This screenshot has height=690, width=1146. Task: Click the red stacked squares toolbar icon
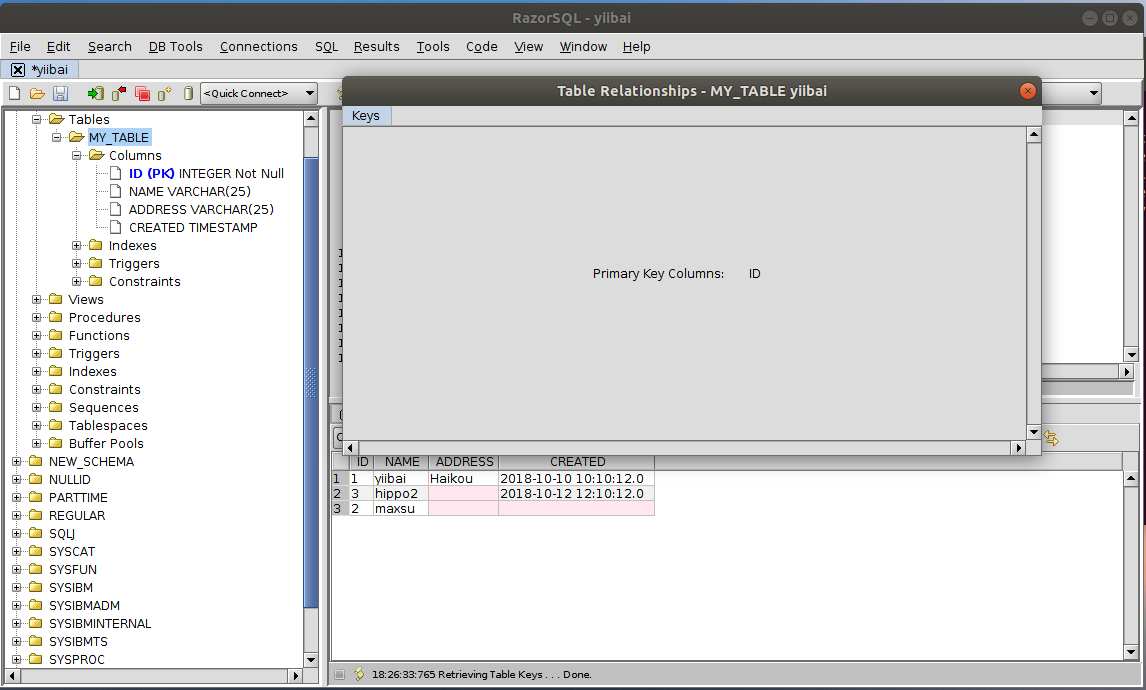click(x=142, y=93)
